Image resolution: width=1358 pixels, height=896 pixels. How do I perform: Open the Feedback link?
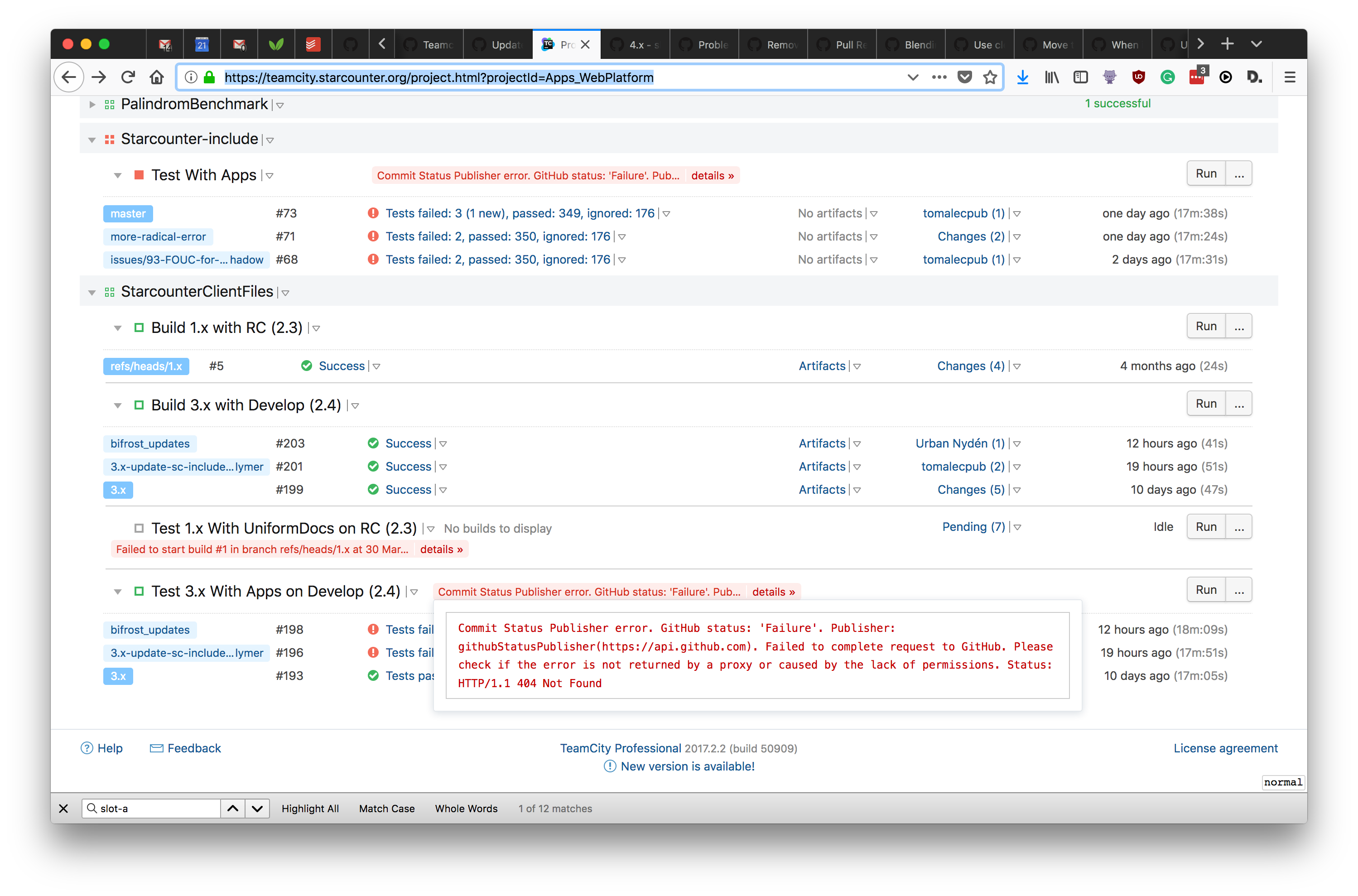194,748
